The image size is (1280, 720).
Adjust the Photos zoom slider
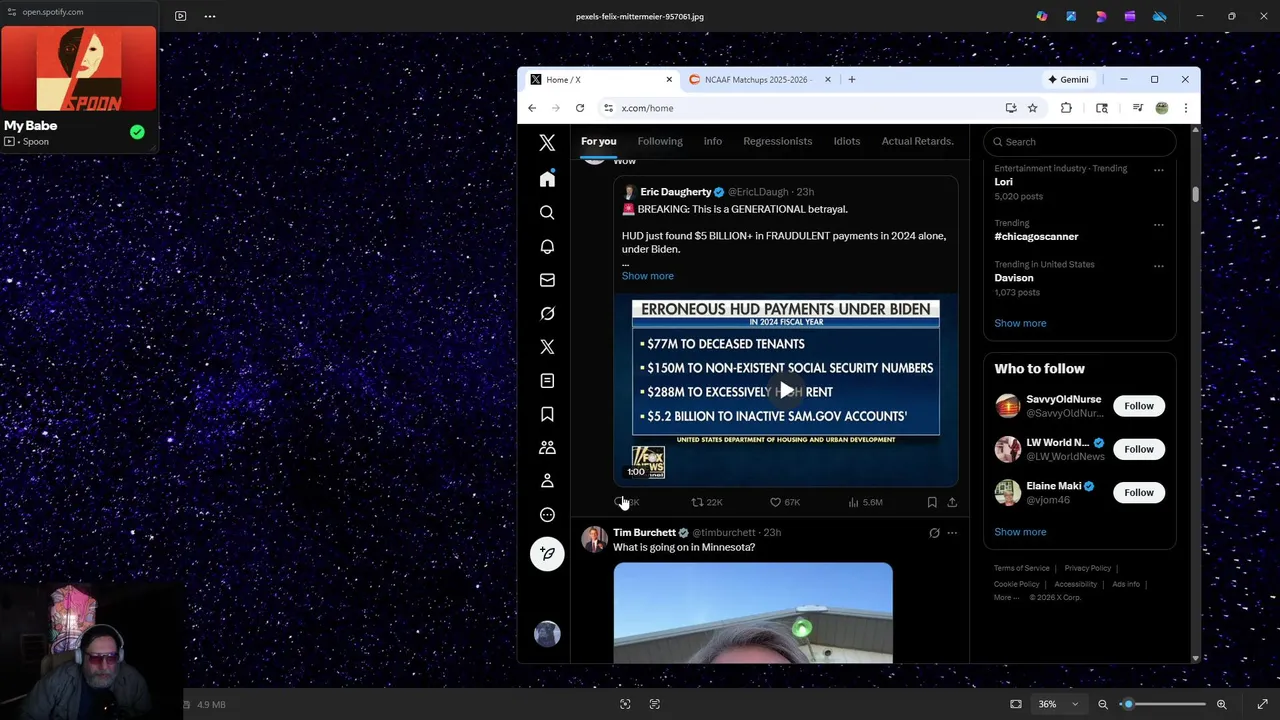click(x=1162, y=704)
